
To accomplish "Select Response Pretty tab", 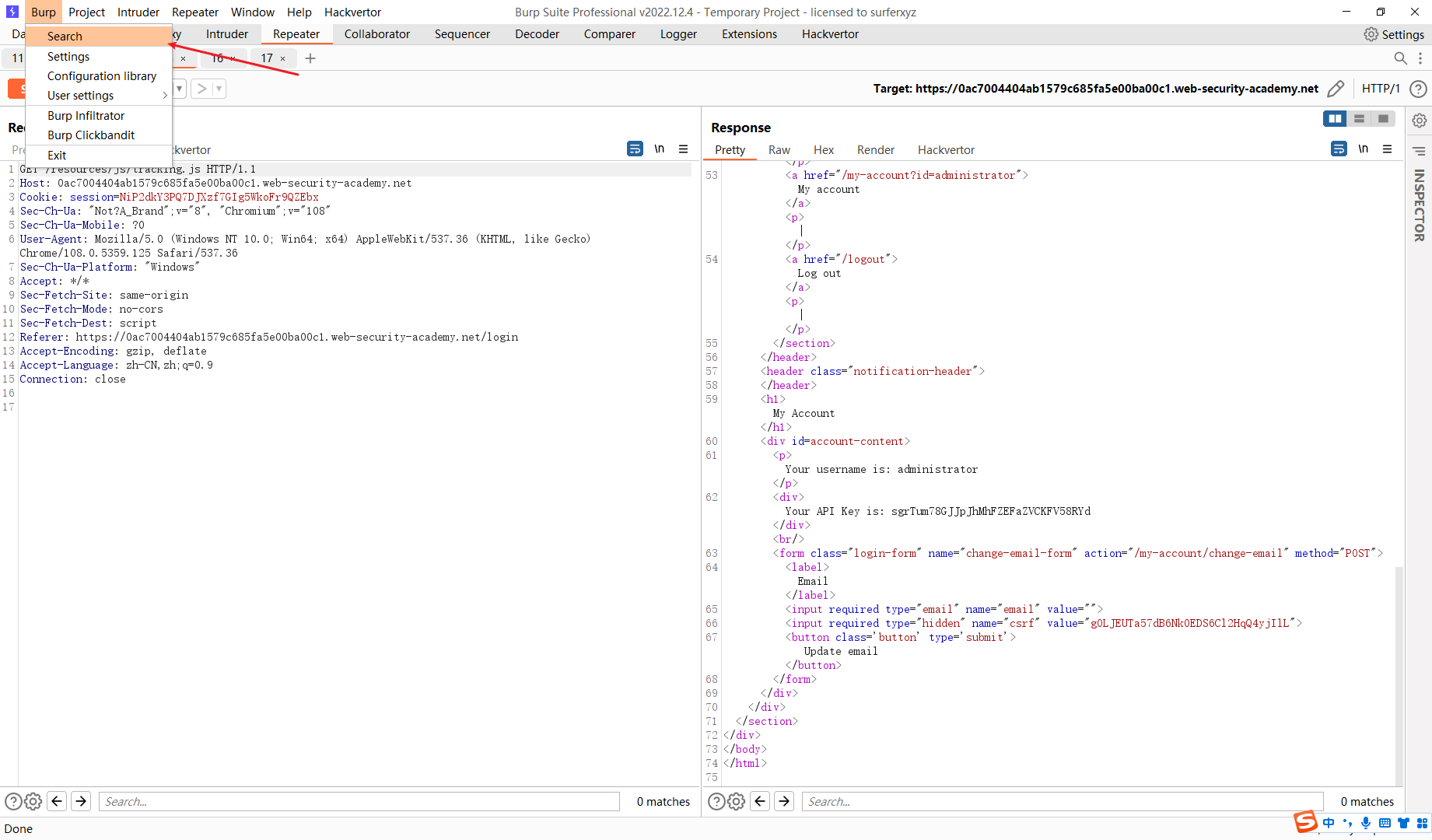I will (730, 150).
